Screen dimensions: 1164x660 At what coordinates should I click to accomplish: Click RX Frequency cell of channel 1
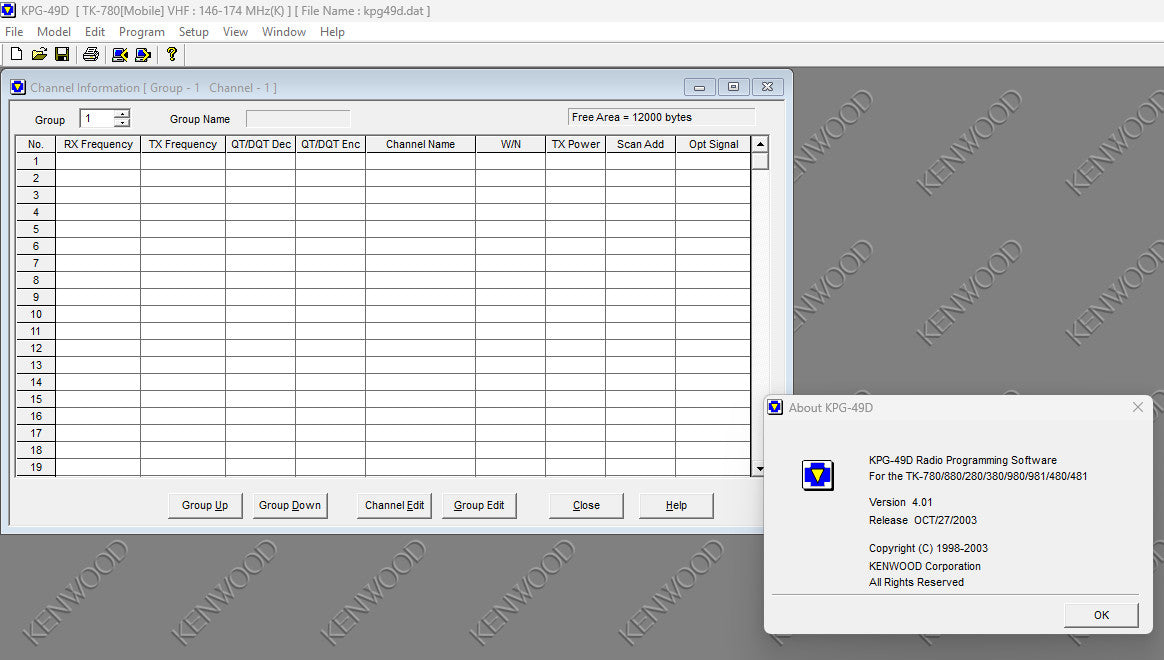[x=98, y=161]
